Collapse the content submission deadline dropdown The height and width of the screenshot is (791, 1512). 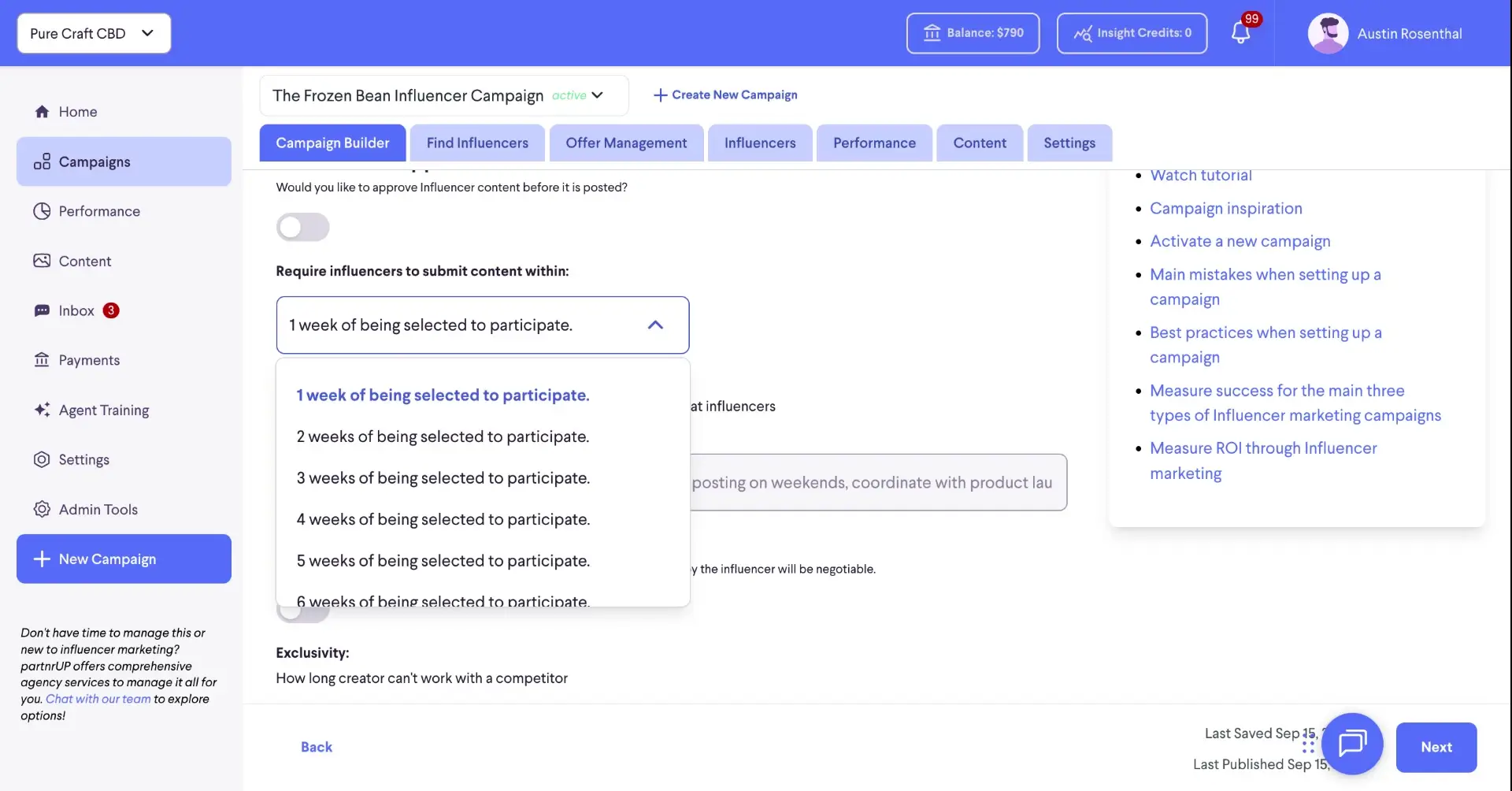(656, 325)
